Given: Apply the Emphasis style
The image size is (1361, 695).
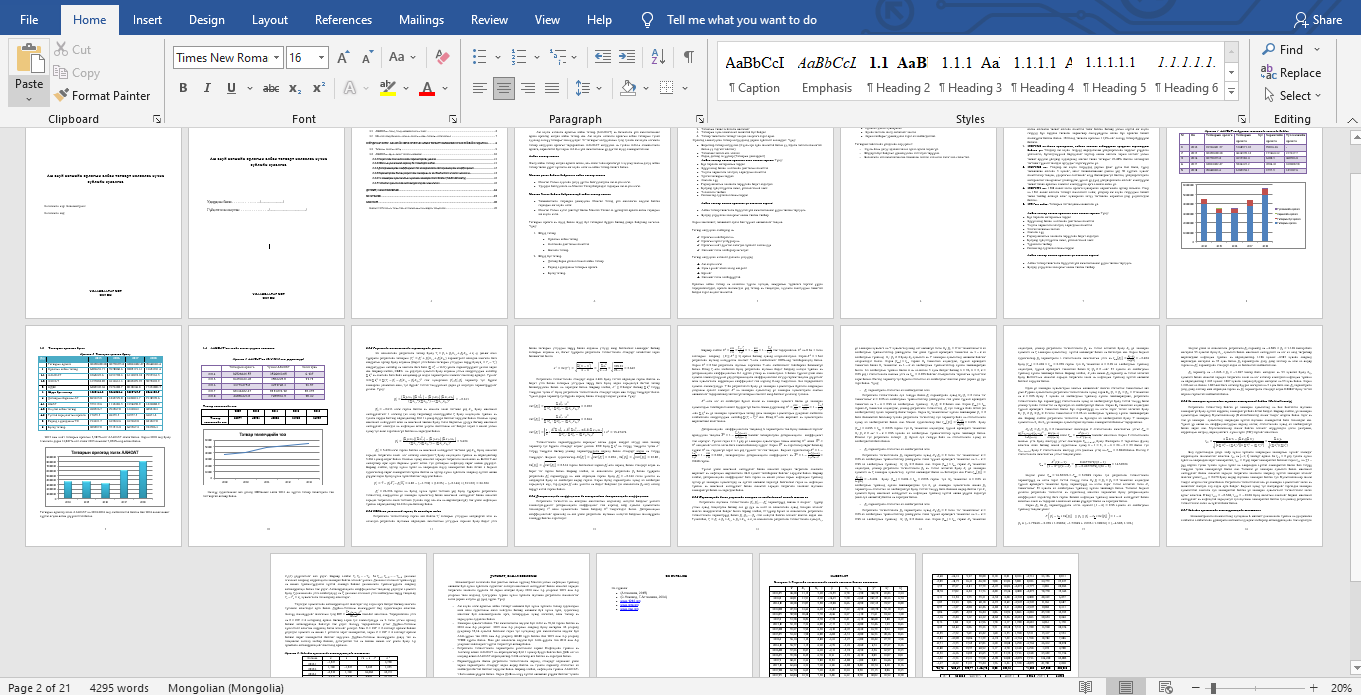Looking at the screenshot, I should [827, 74].
